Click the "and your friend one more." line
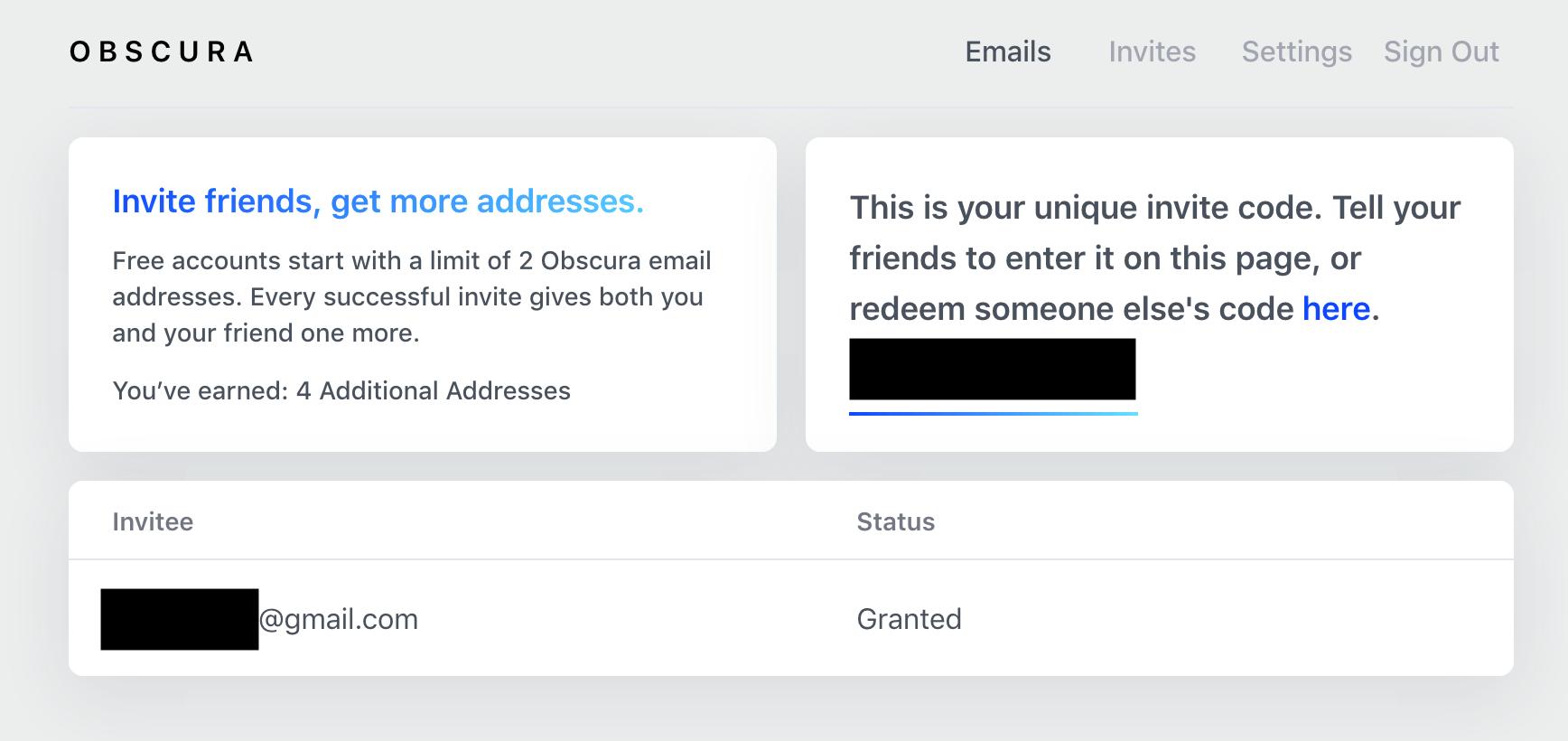The height and width of the screenshot is (741, 1568). coord(266,333)
